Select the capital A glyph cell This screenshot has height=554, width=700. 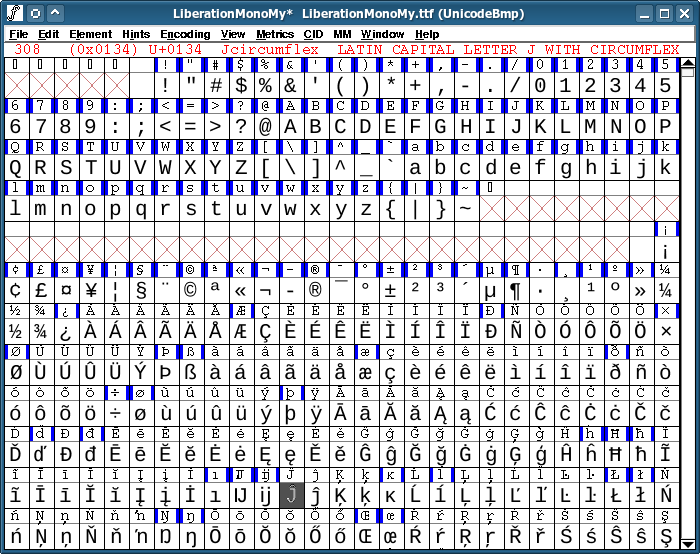click(x=291, y=126)
